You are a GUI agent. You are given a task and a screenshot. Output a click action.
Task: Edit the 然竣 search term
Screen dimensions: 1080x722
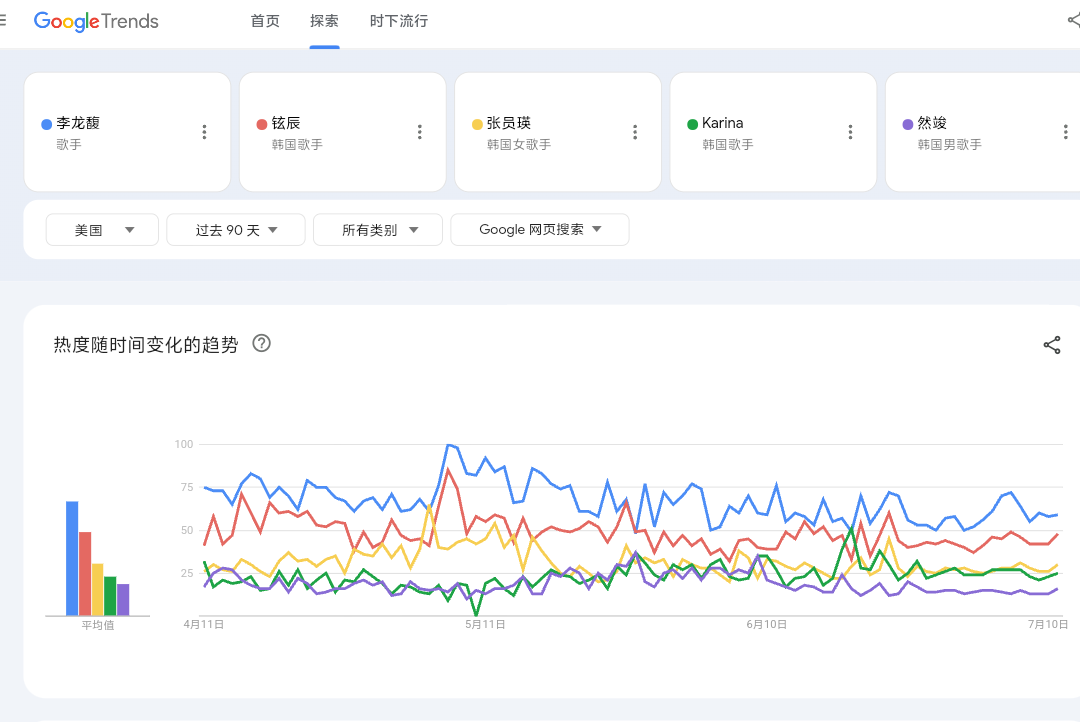(932, 123)
